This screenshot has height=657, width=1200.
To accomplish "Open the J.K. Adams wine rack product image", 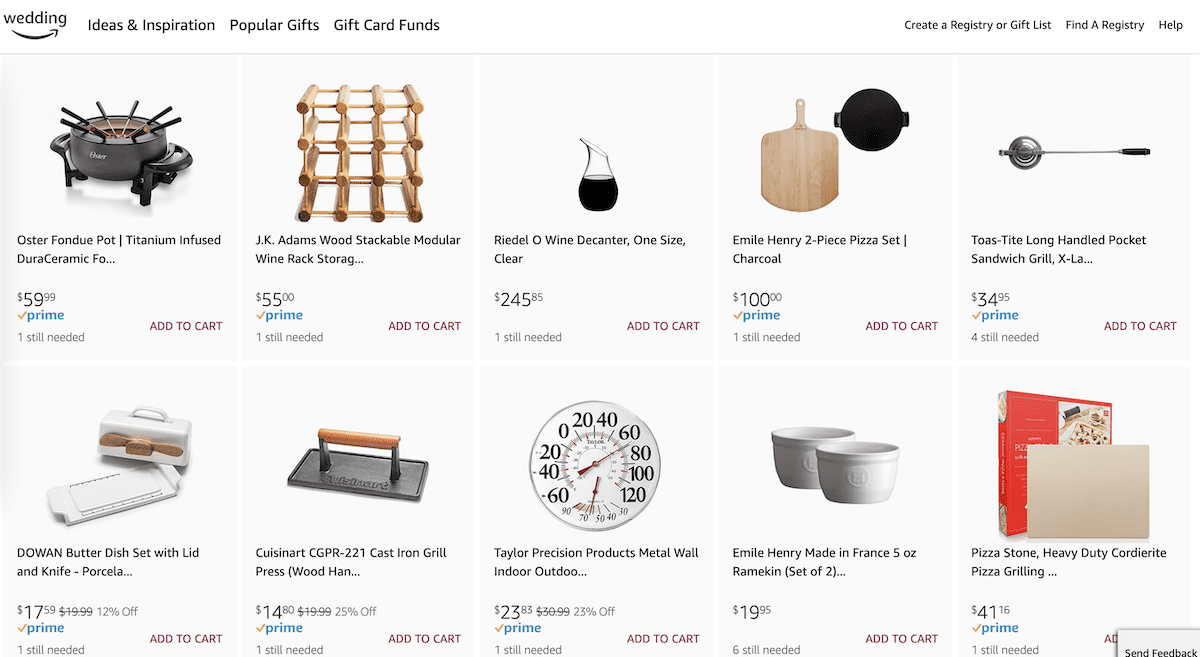I will (358, 150).
